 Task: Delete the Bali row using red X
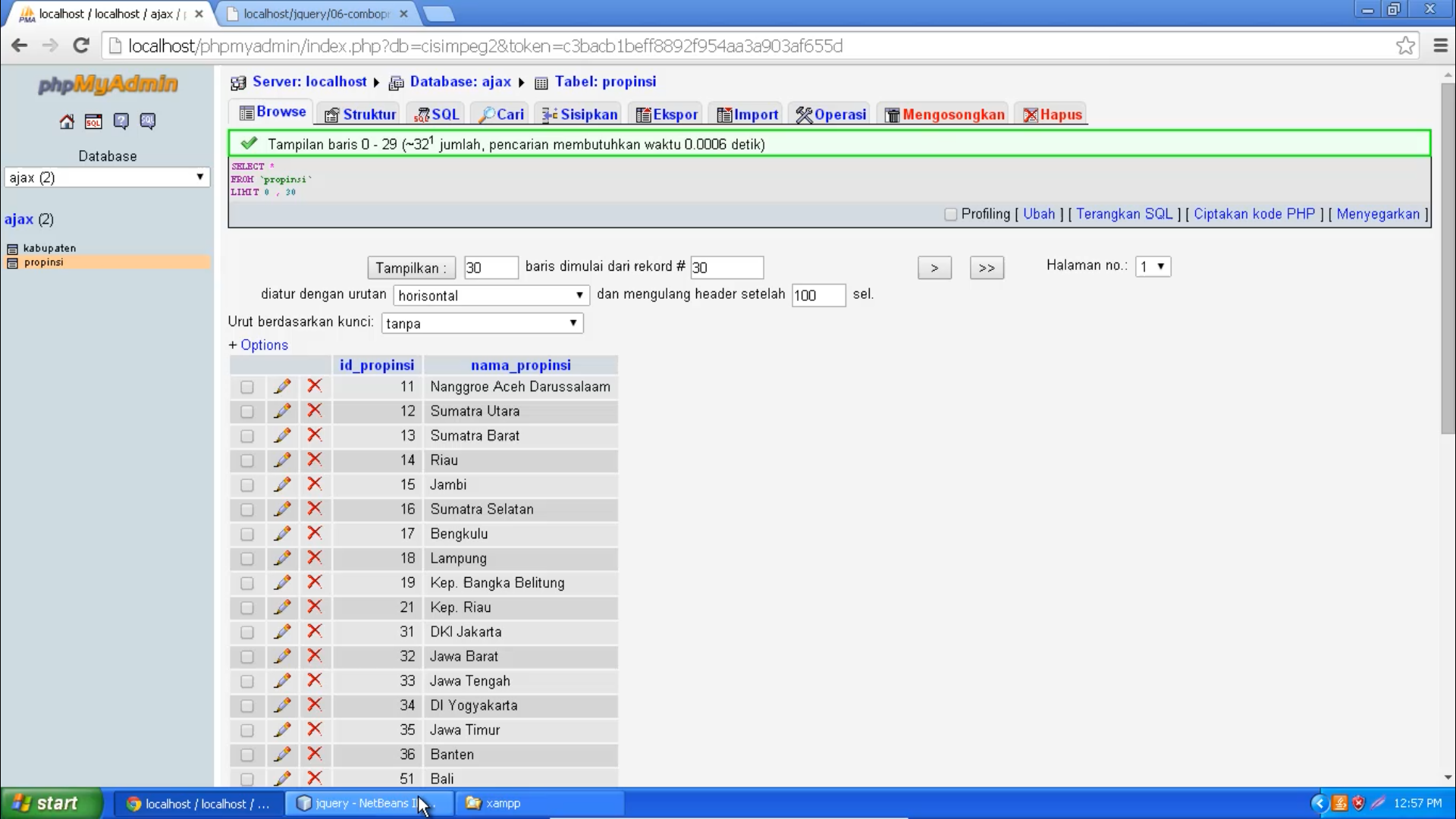315,778
